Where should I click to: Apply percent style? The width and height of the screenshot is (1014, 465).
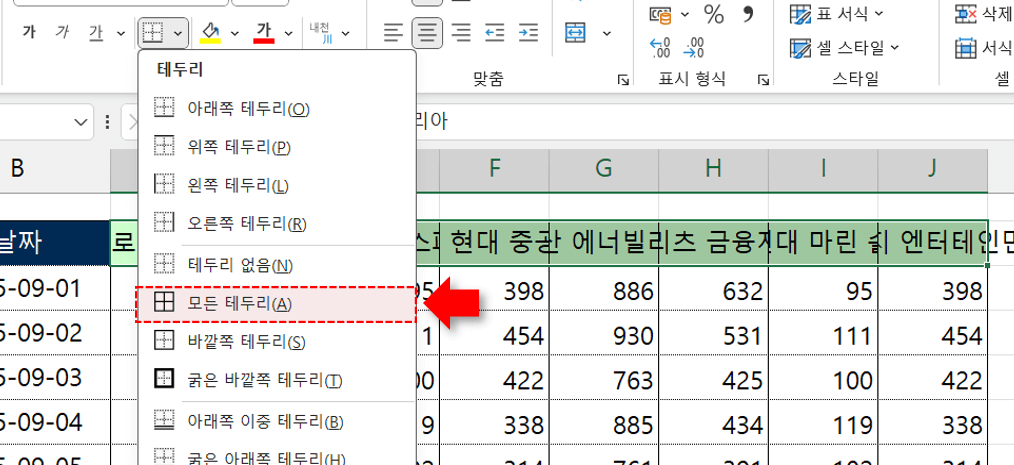point(714,14)
